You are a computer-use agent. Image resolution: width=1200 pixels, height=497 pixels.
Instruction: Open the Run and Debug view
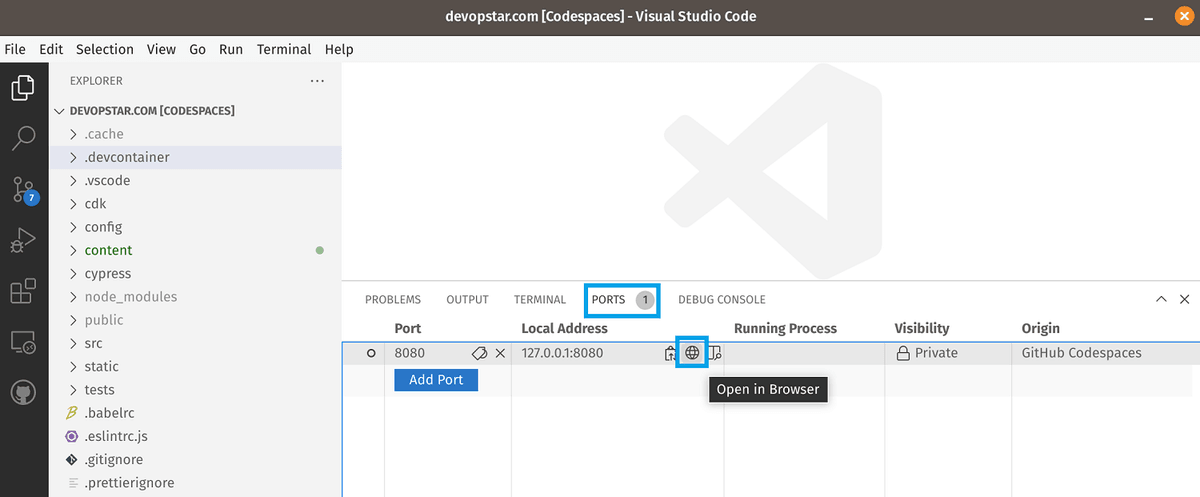click(x=23, y=241)
